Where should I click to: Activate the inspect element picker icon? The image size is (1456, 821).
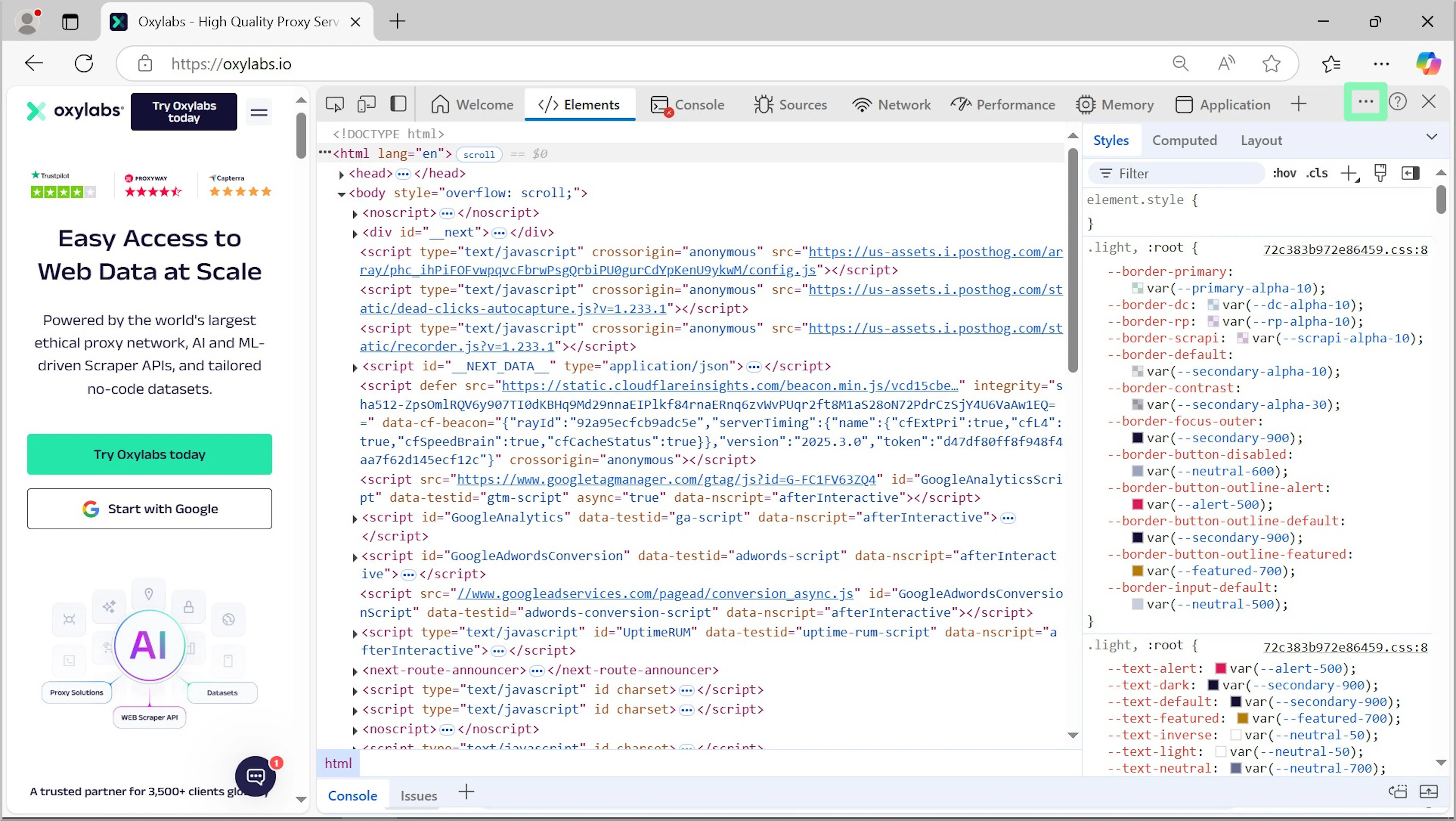(x=334, y=105)
